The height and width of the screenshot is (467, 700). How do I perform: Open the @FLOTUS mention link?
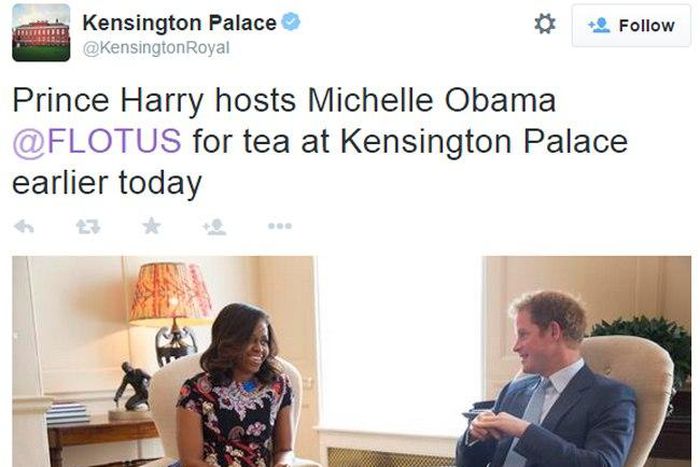pyautogui.click(x=97, y=142)
